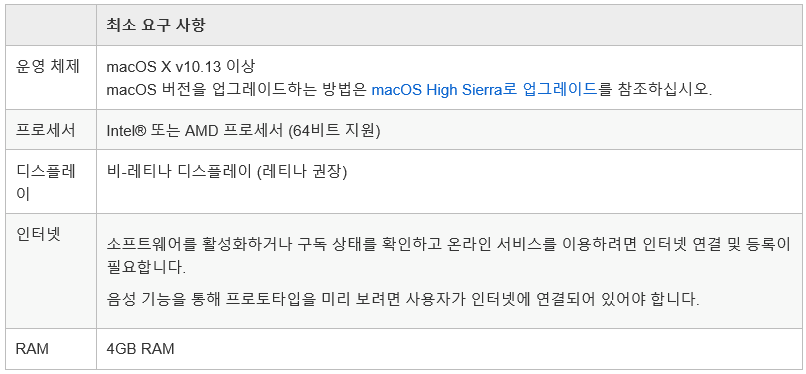Click the 인터넷 row label

click(x=39, y=234)
